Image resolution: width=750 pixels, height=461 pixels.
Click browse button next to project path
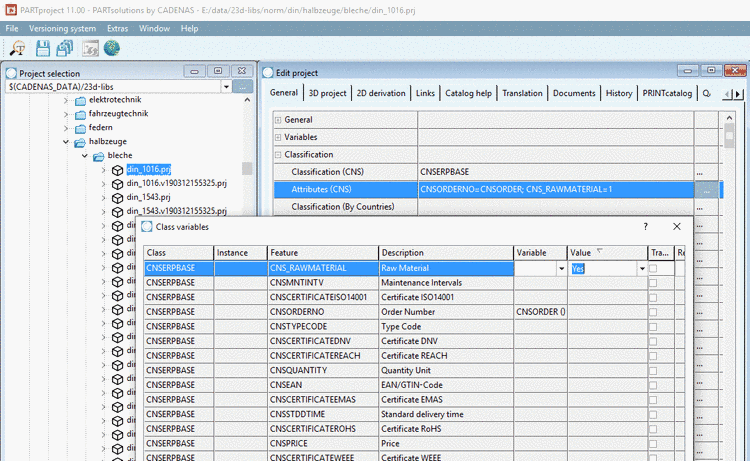point(243,88)
